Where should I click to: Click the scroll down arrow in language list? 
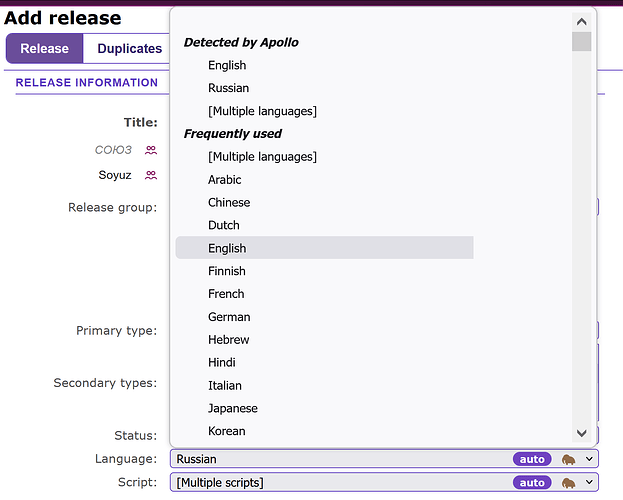[x=581, y=433]
